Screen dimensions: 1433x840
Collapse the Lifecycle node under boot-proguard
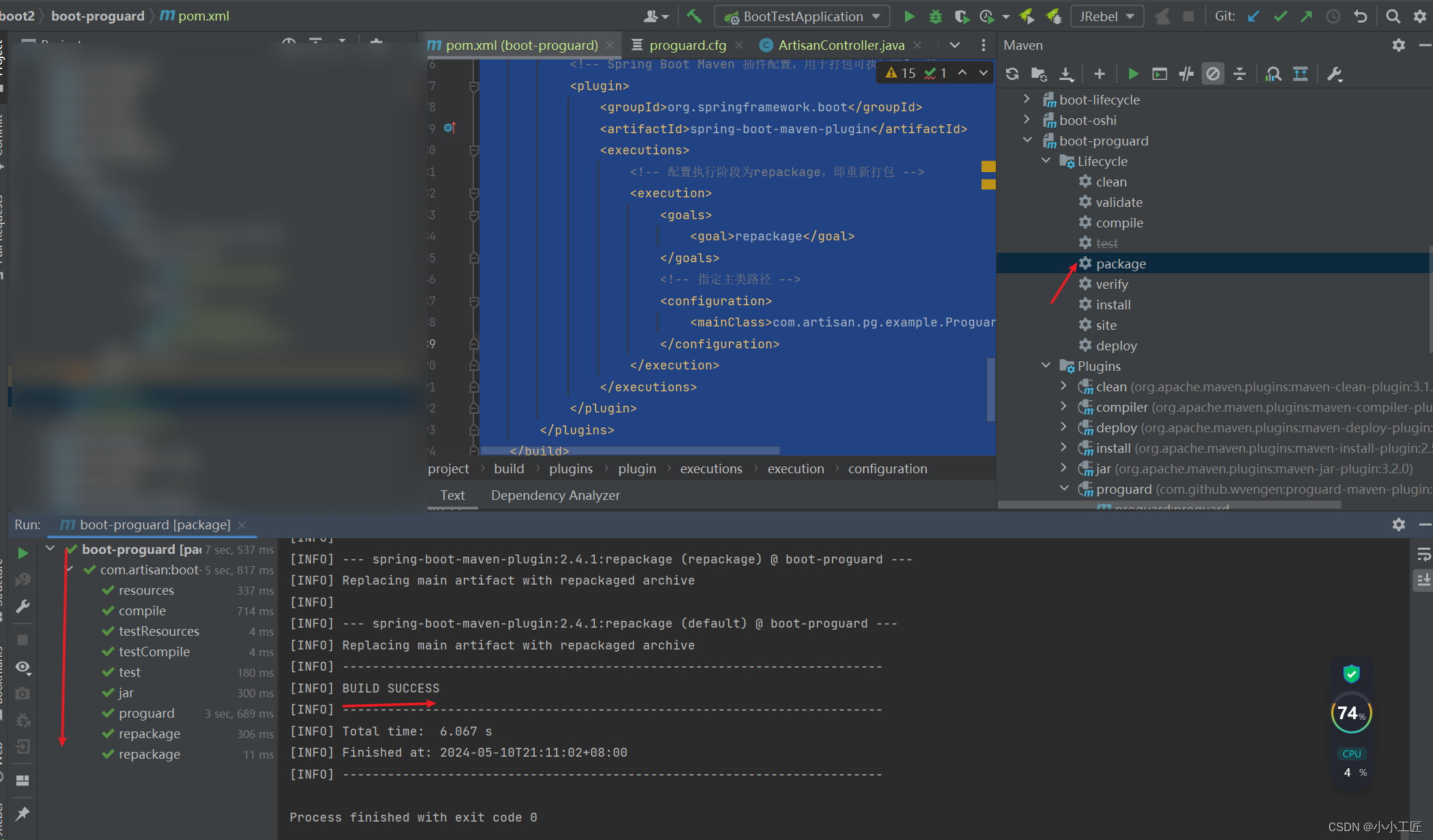(1046, 160)
